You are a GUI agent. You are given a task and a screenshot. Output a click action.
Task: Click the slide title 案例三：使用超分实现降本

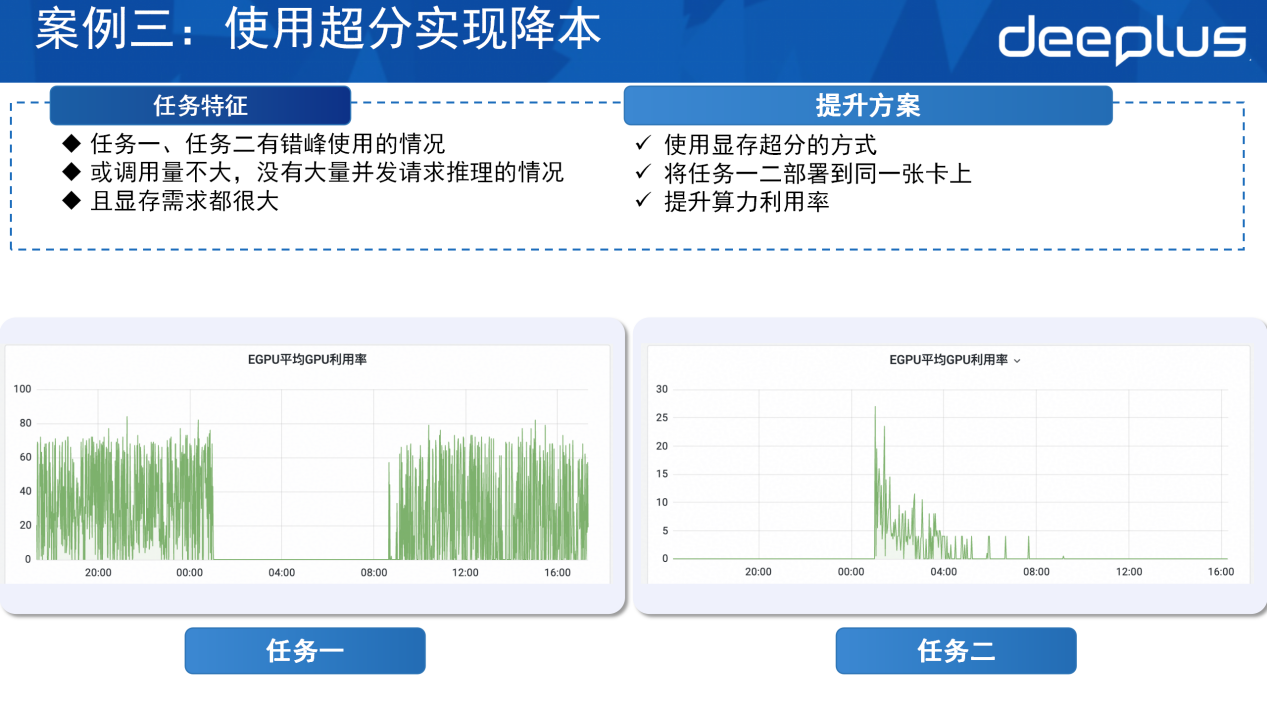[318, 30]
